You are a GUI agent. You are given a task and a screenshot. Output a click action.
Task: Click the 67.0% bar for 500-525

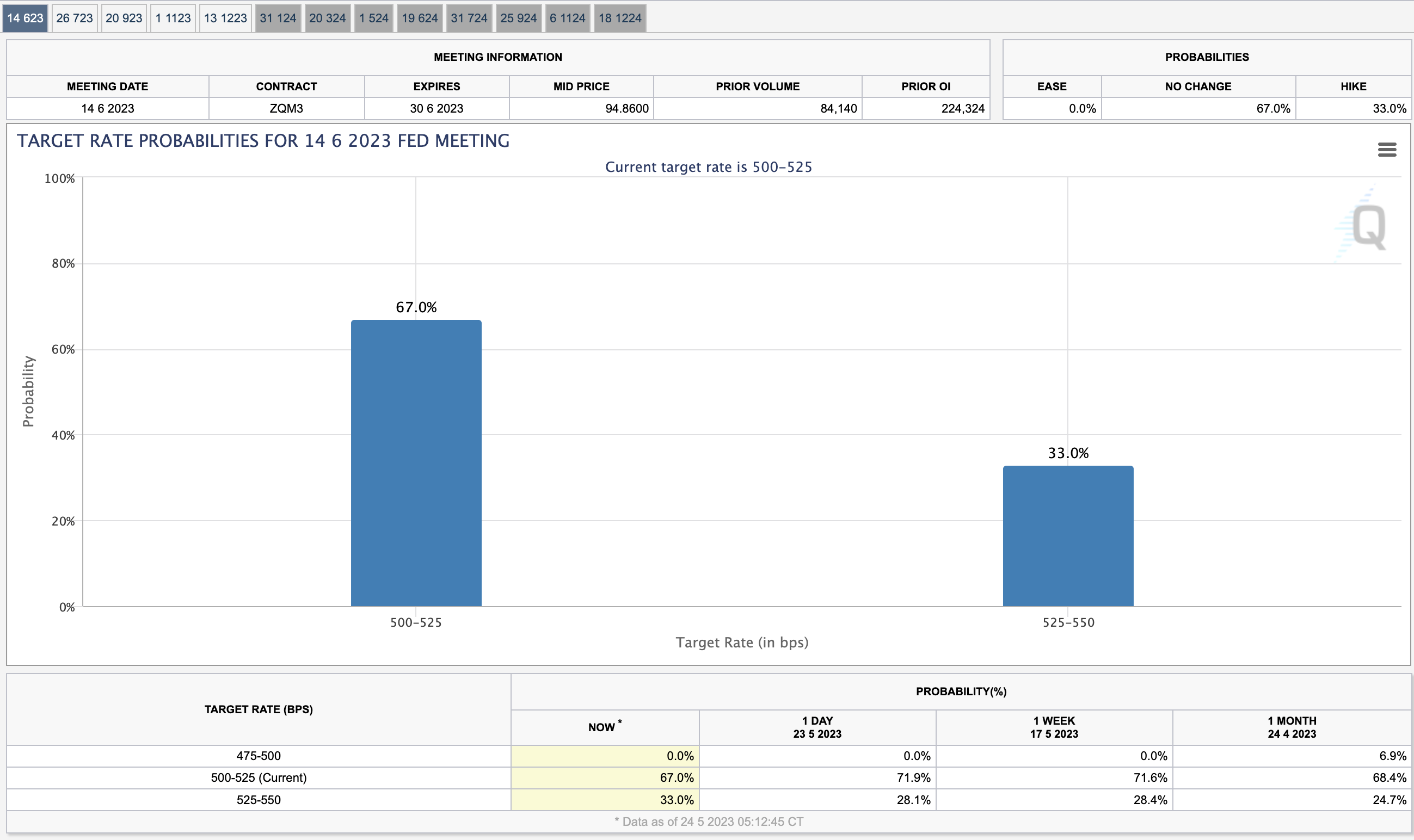416,463
